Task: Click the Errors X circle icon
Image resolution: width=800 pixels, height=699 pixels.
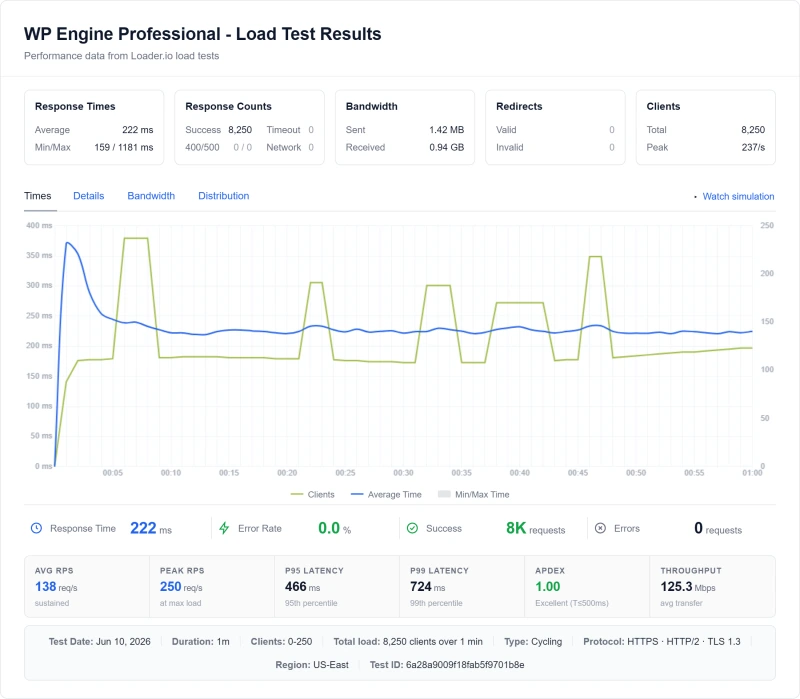Action: click(x=601, y=528)
